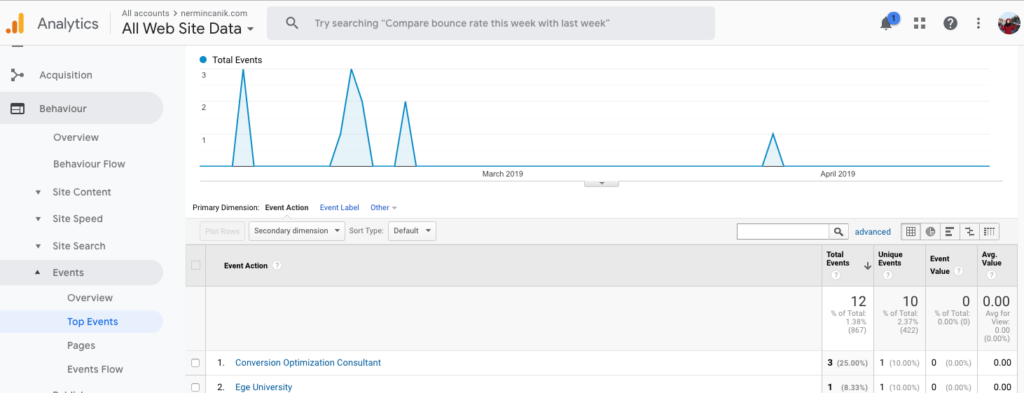Tick the Conversion Optimization Consultant row checkbox
This screenshot has height=393, width=1024.
pyautogui.click(x=195, y=363)
